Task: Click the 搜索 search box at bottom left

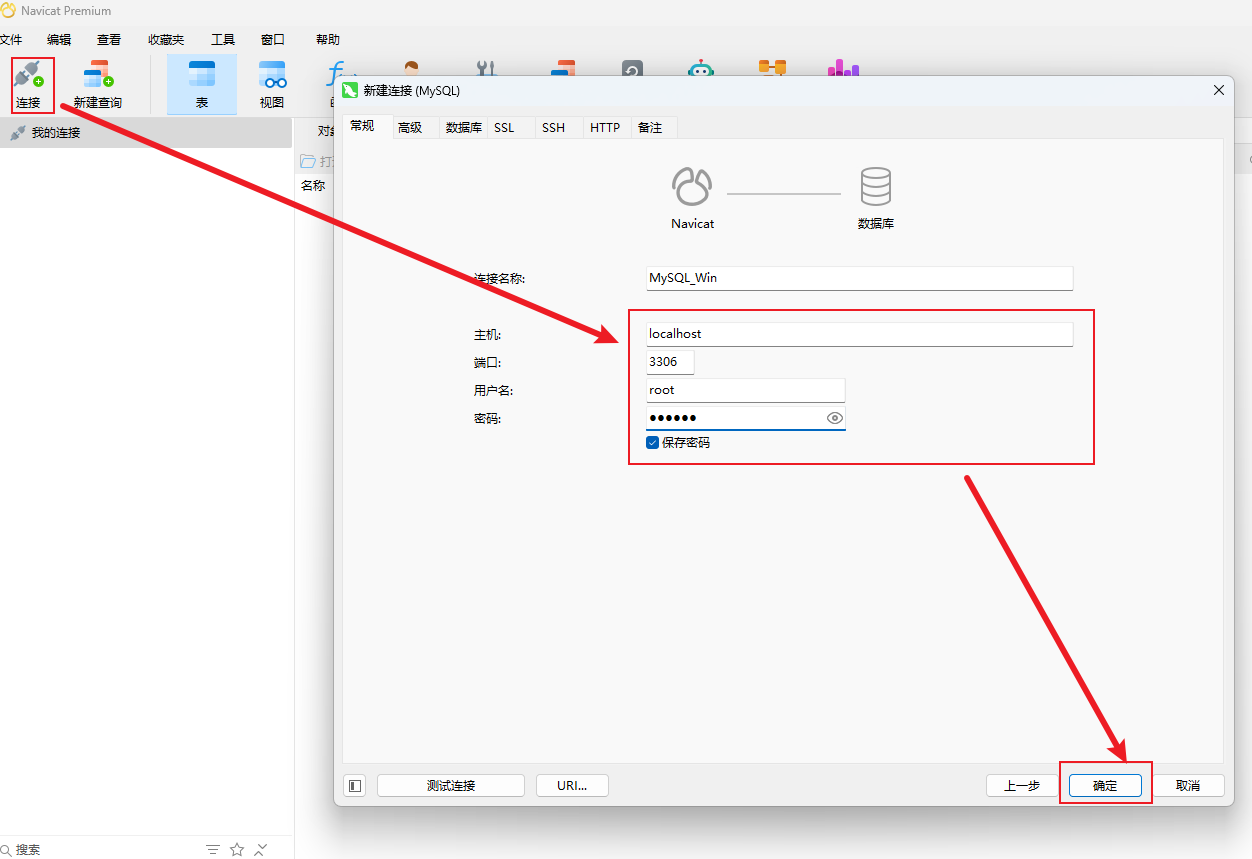Action: tap(100, 849)
